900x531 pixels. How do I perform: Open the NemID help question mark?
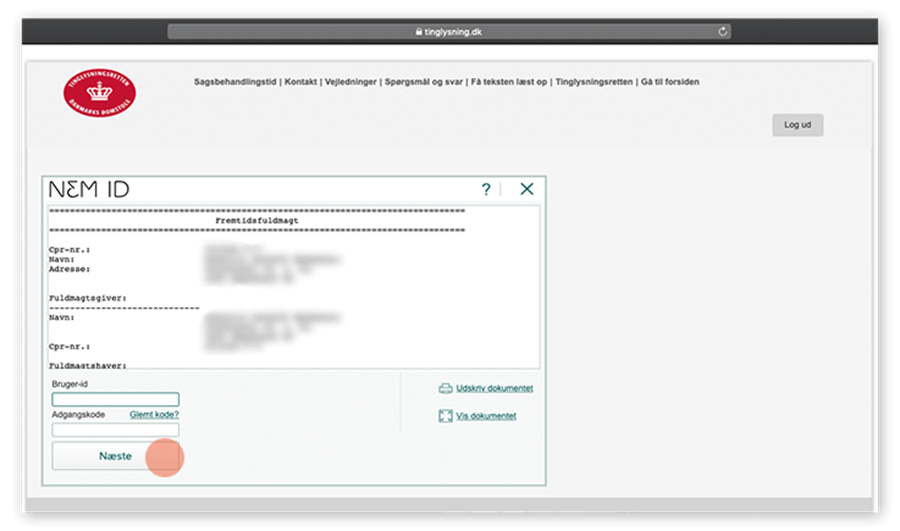[x=486, y=189]
